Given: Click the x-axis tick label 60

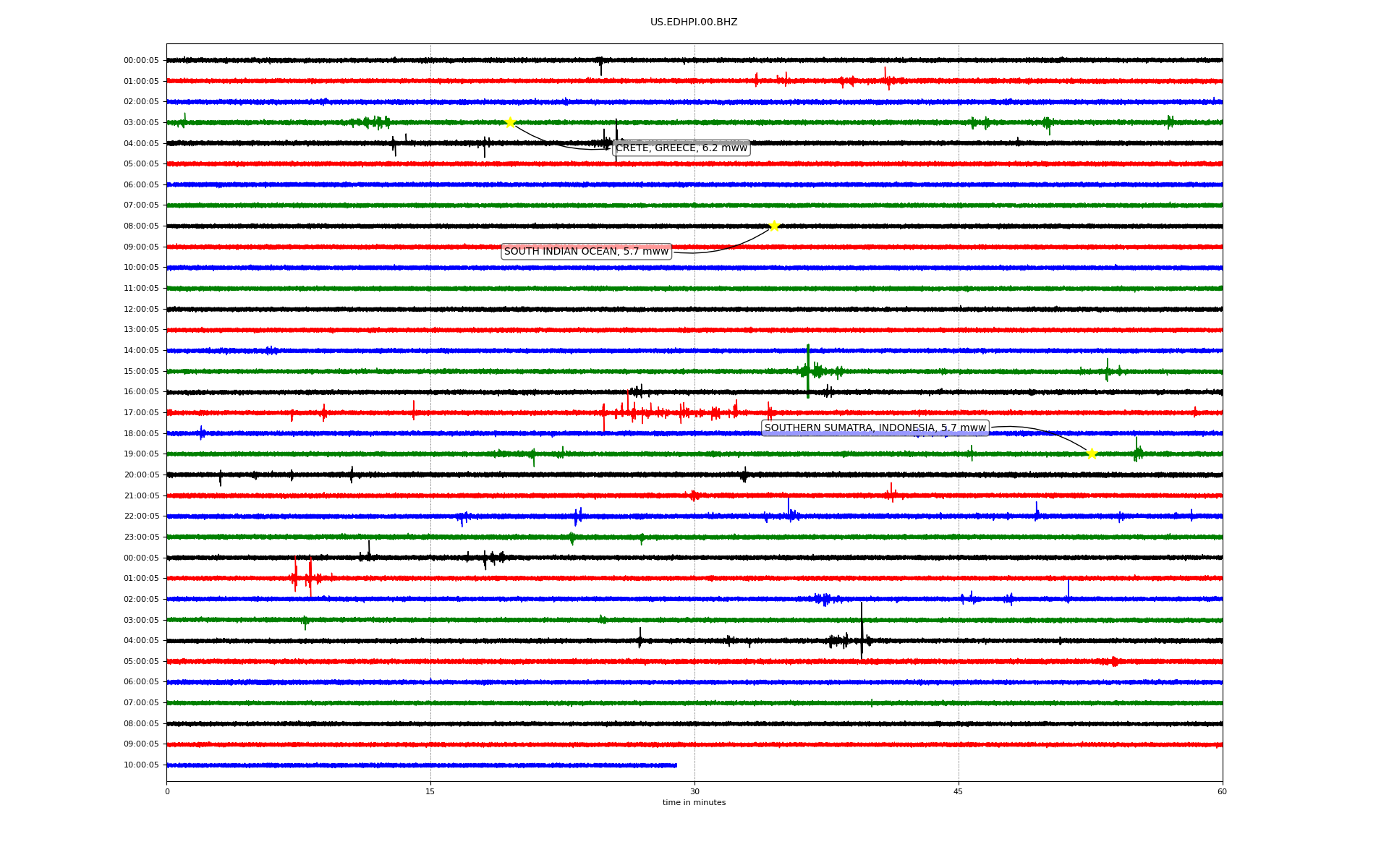Looking at the screenshot, I should click(1222, 791).
